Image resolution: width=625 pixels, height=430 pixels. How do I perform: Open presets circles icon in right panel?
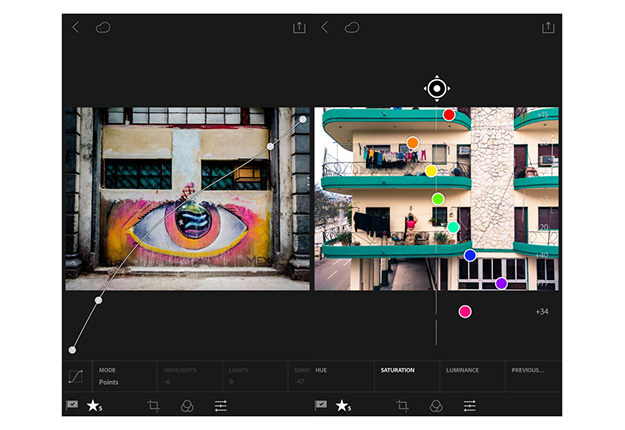435,406
